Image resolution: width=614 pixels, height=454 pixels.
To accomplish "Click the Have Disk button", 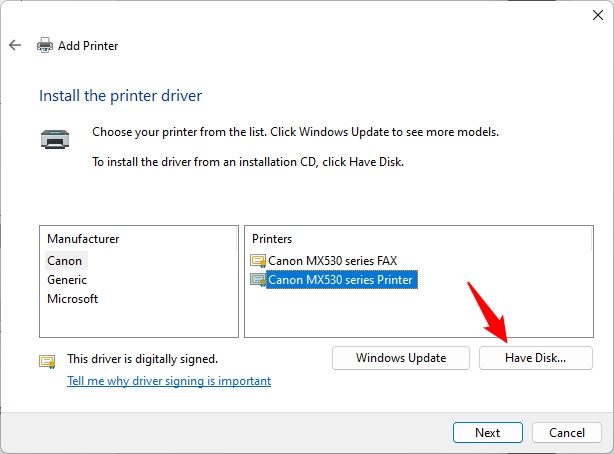I will (x=536, y=358).
